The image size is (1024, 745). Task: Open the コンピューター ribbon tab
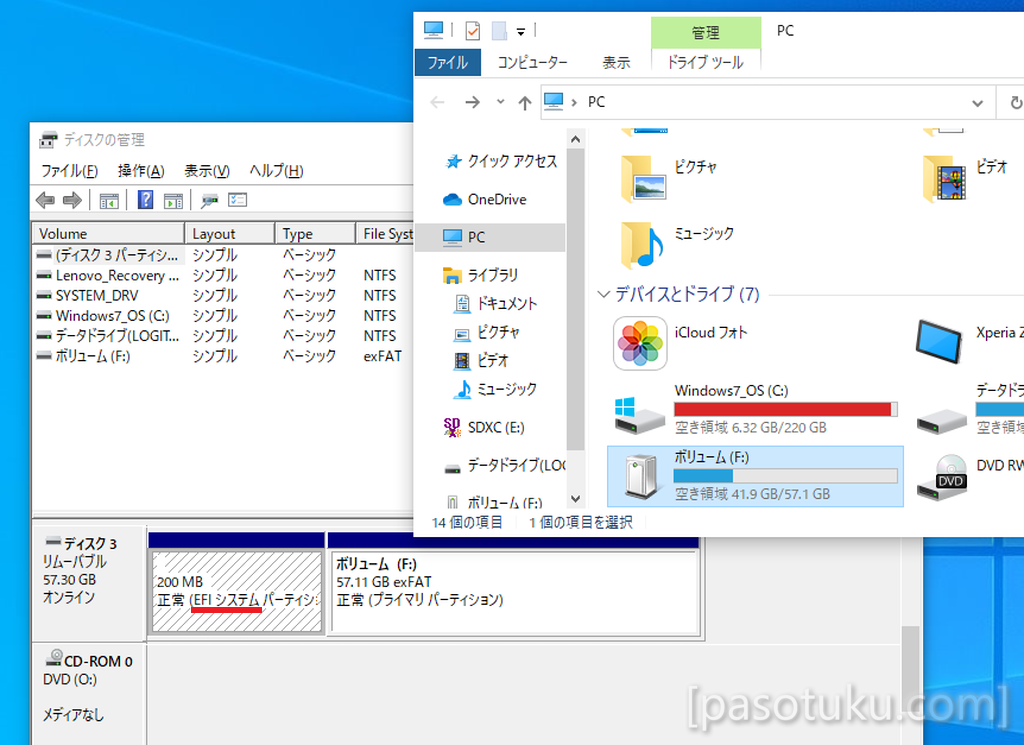(533, 62)
